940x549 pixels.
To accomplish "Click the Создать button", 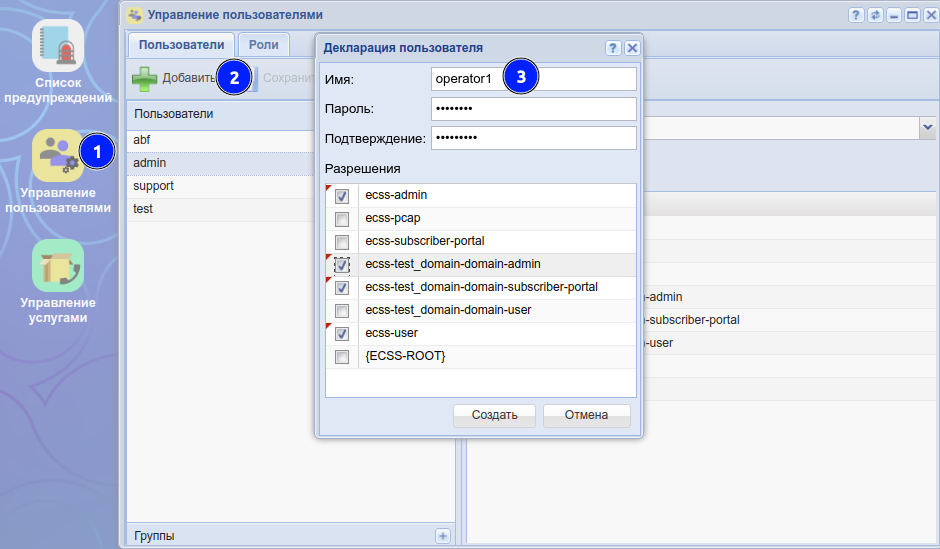I will 495,415.
